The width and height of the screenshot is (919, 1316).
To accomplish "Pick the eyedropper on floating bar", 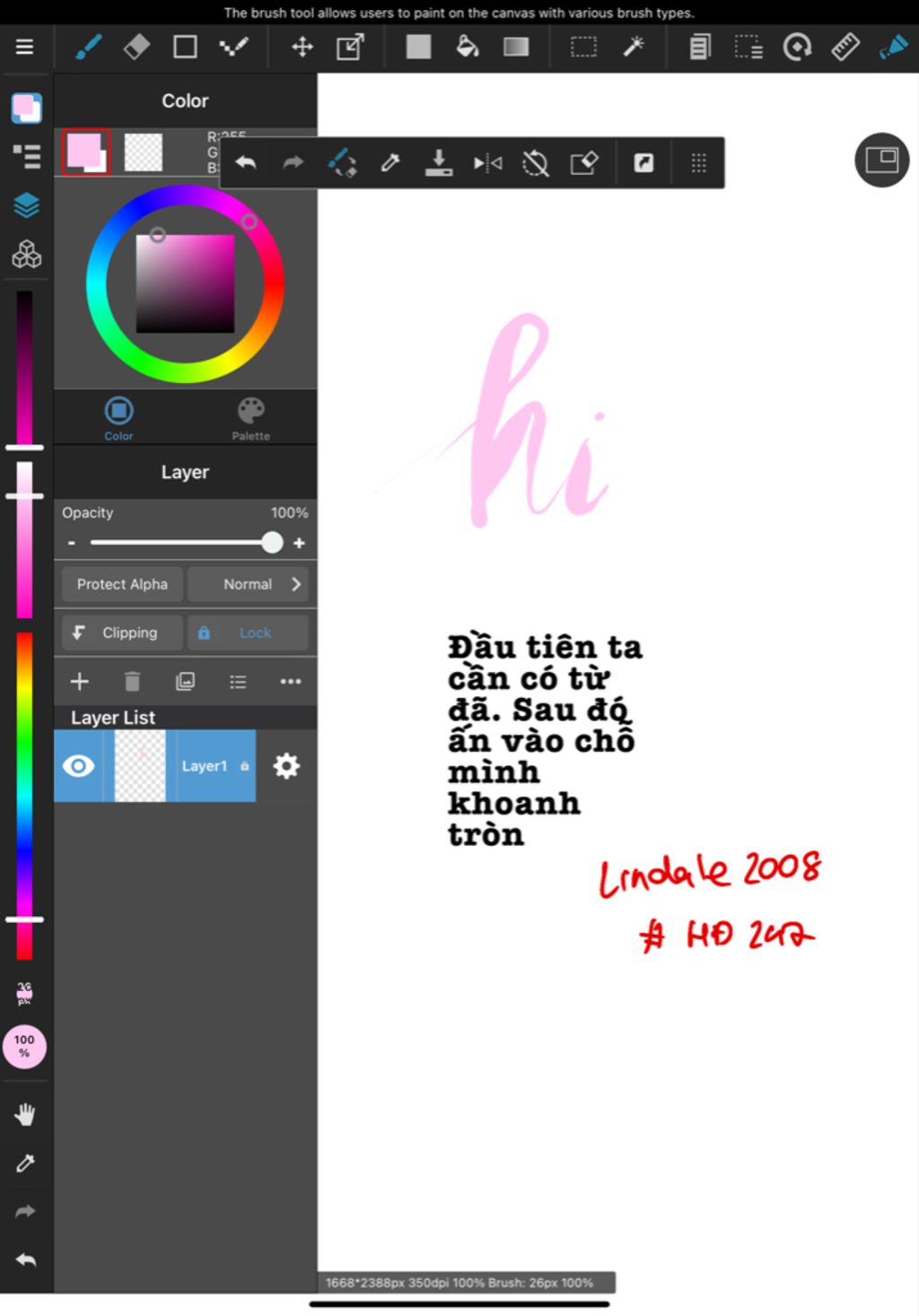I will click(x=390, y=162).
